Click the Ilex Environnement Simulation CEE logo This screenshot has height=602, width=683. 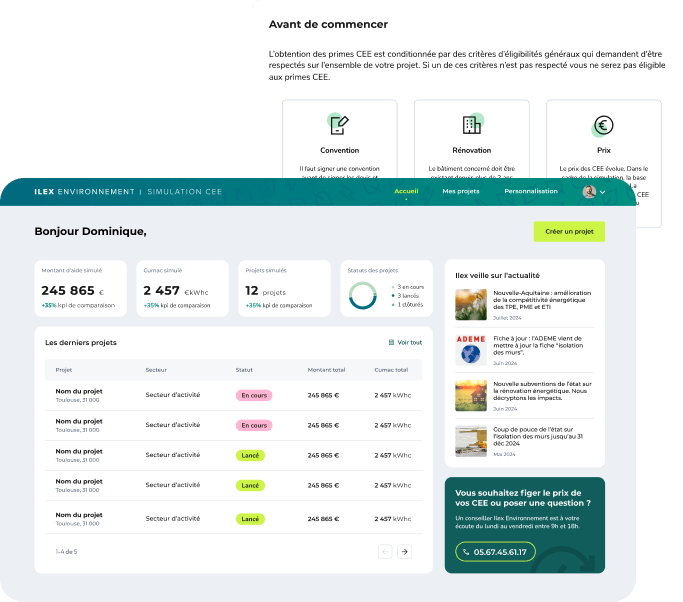(x=128, y=191)
